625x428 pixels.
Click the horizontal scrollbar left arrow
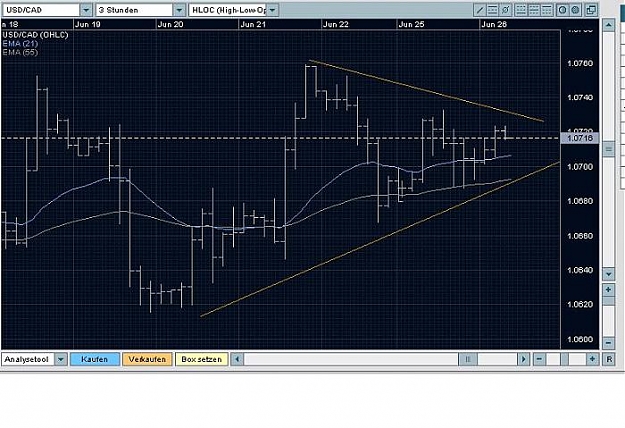click(237, 359)
